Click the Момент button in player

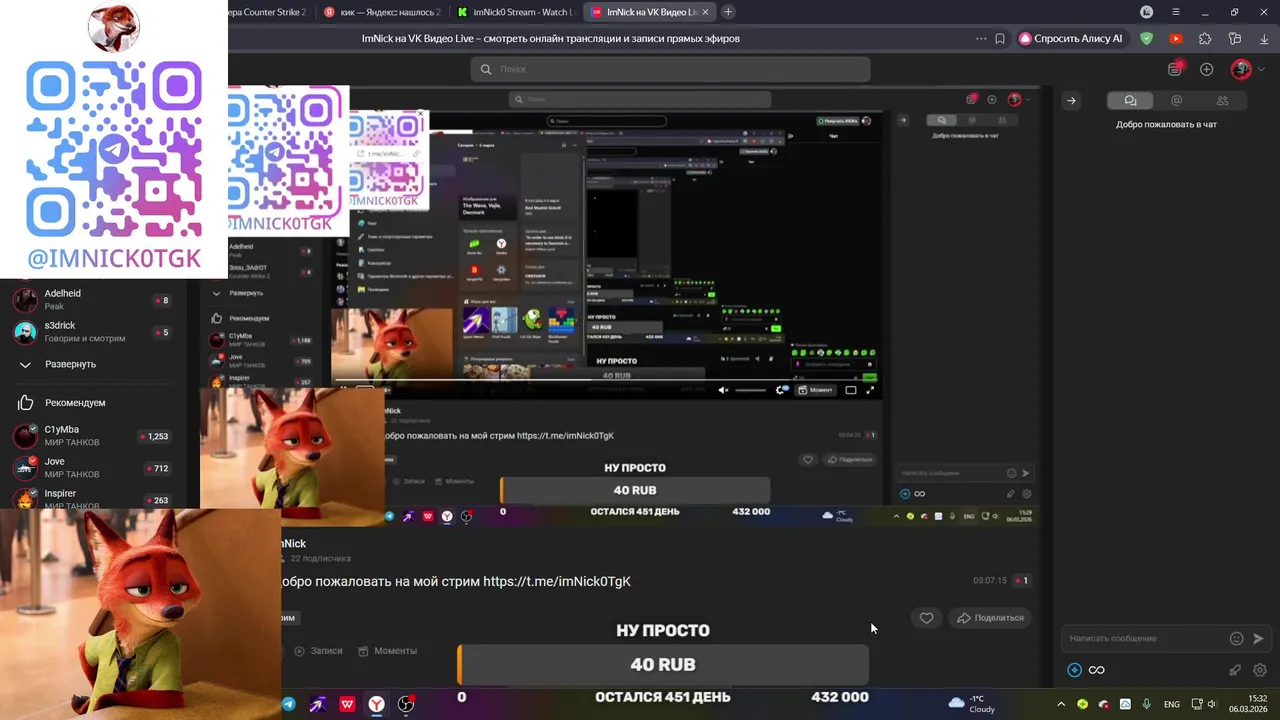pyautogui.click(x=815, y=390)
